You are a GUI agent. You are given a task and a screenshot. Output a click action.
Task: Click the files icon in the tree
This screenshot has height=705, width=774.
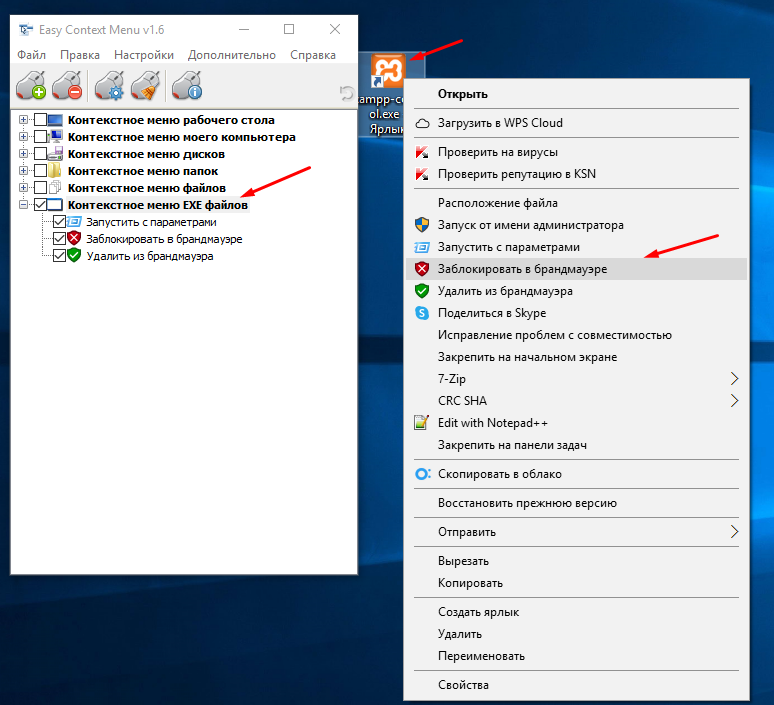click(55, 188)
